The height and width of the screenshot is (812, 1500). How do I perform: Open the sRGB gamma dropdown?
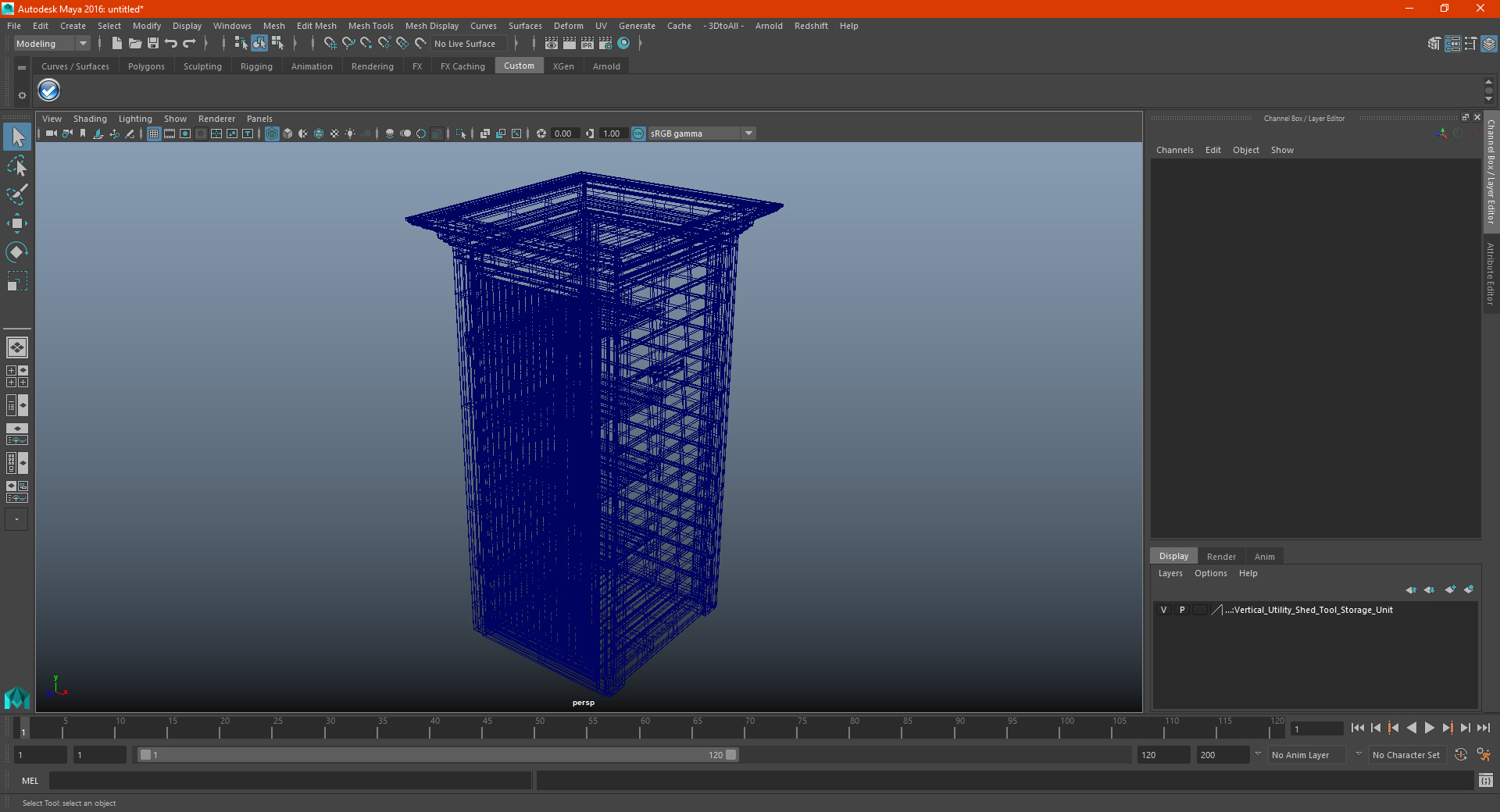coord(702,134)
